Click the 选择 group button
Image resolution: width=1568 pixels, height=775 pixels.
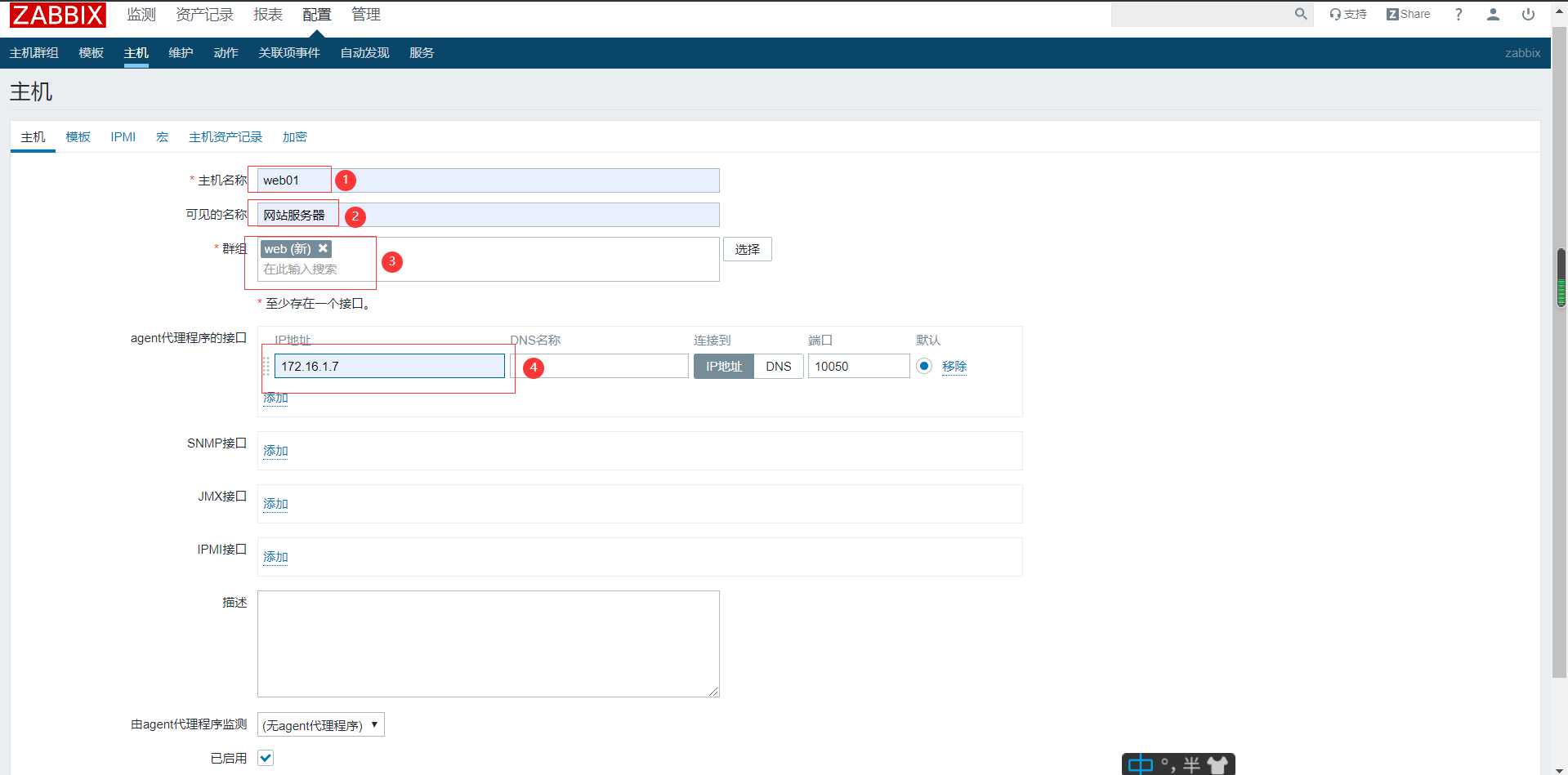(x=748, y=249)
